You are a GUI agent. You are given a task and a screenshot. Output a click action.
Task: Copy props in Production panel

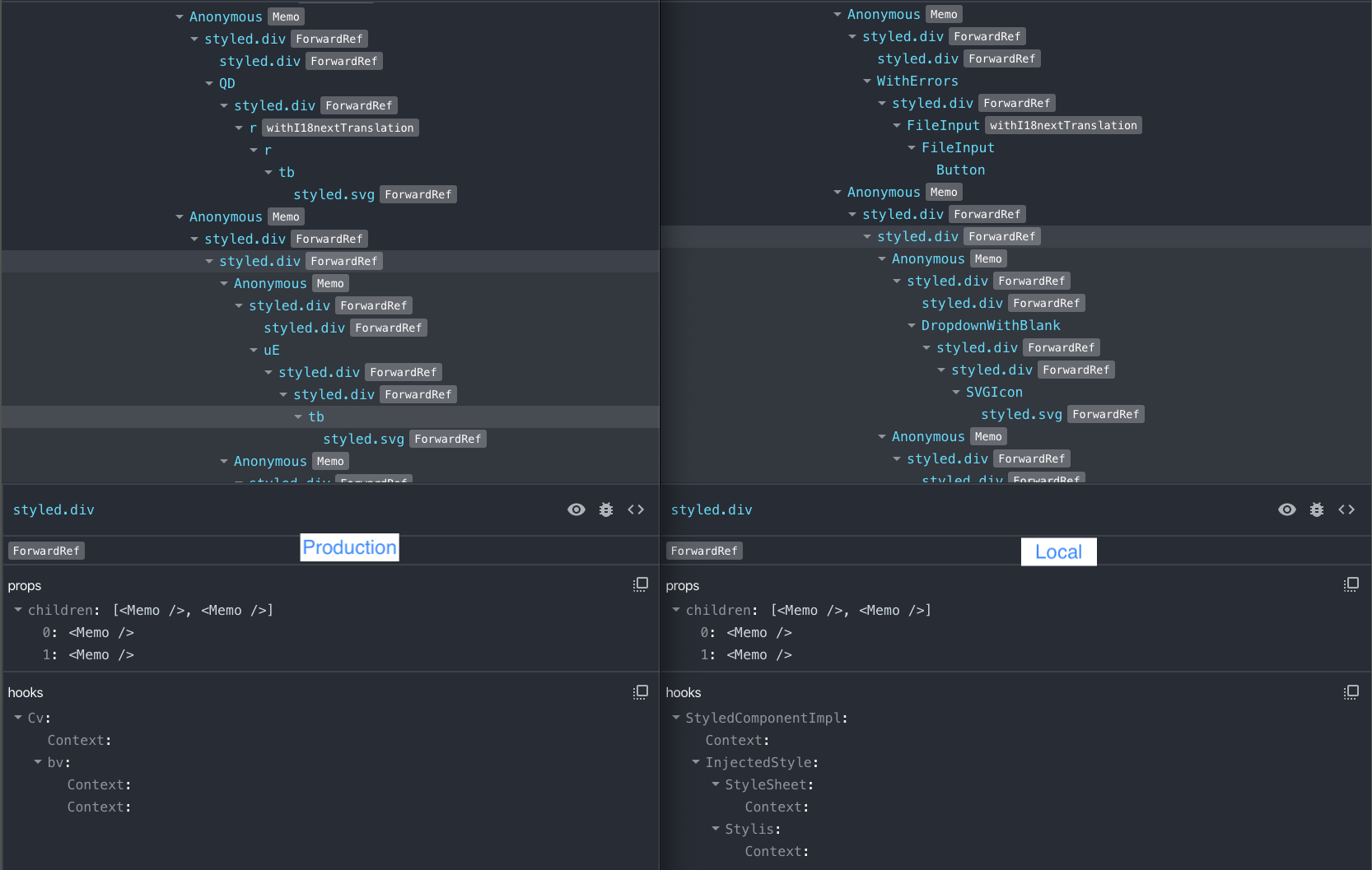(x=641, y=584)
